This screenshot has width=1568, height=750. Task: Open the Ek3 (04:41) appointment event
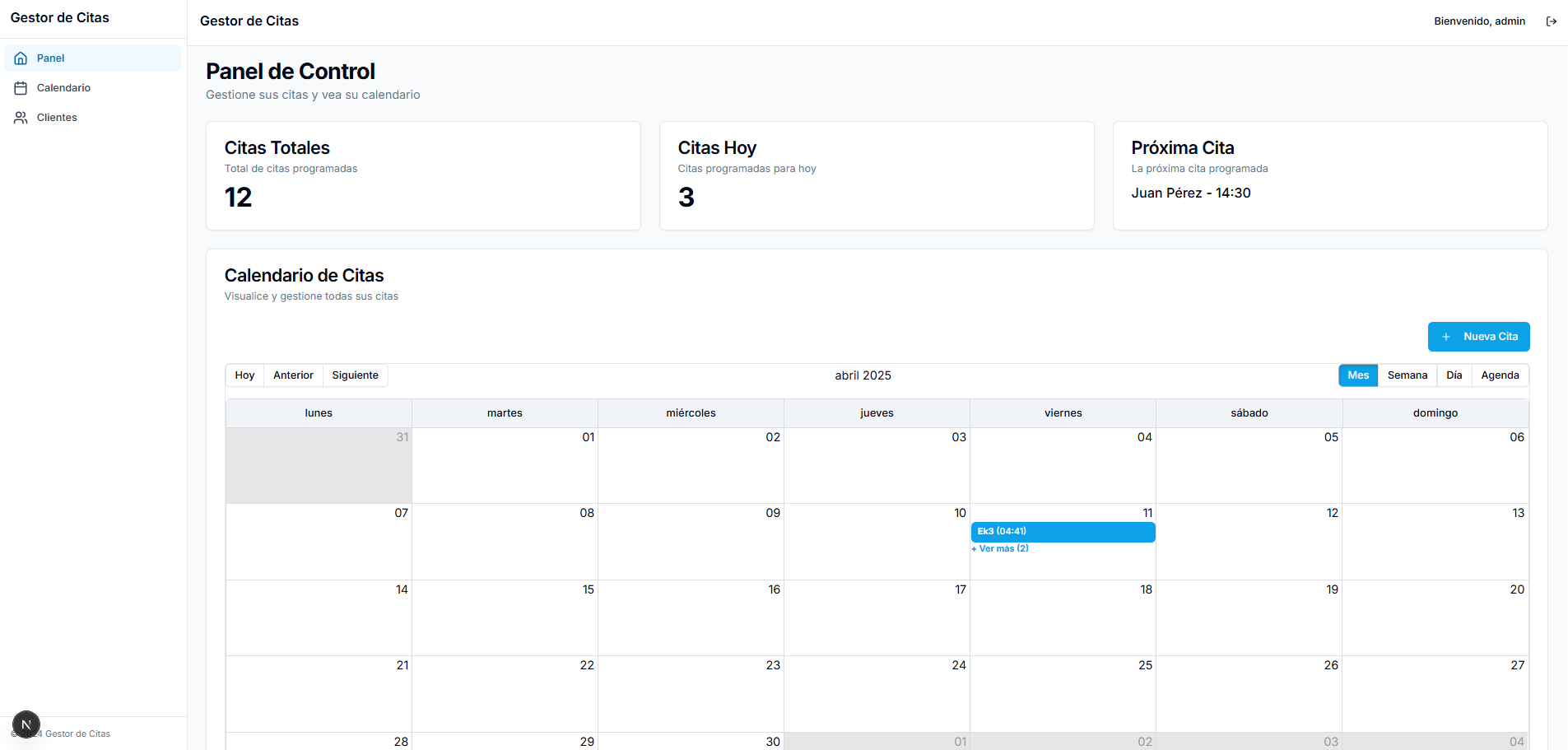pyautogui.click(x=1063, y=532)
